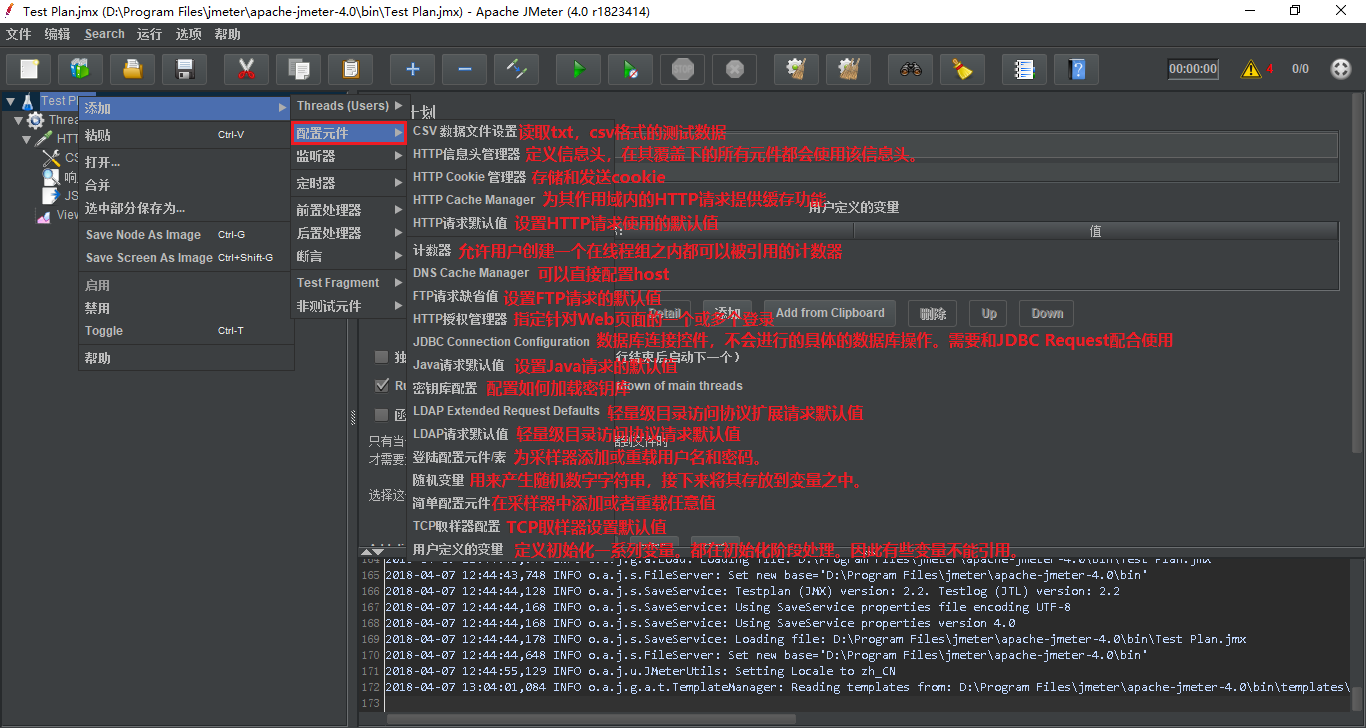Select the HTTP sampler dropper icon in the tree
Screen dimensions: 1366x728
(44, 139)
